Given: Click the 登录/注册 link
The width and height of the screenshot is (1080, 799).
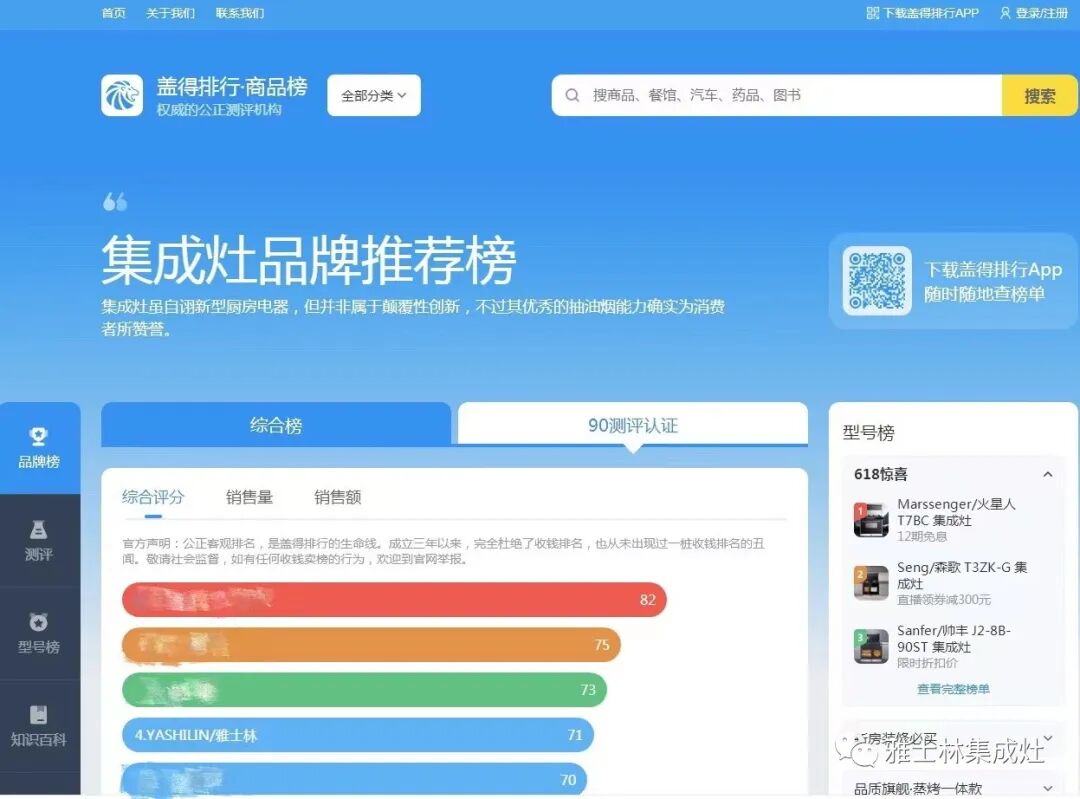Looking at the screenshot, I should pos(1041,13).
